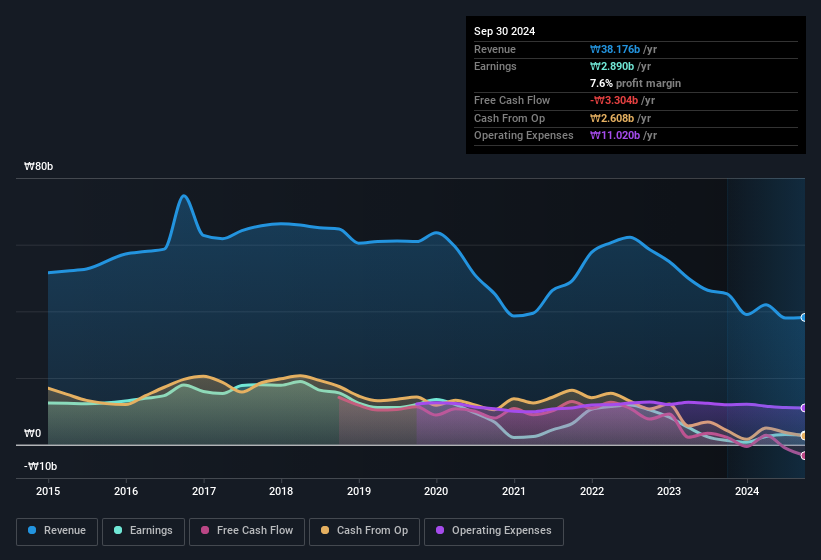Click the 2019 x-axis label
This screenshot has width=821, height=560.
coord(359,491)
